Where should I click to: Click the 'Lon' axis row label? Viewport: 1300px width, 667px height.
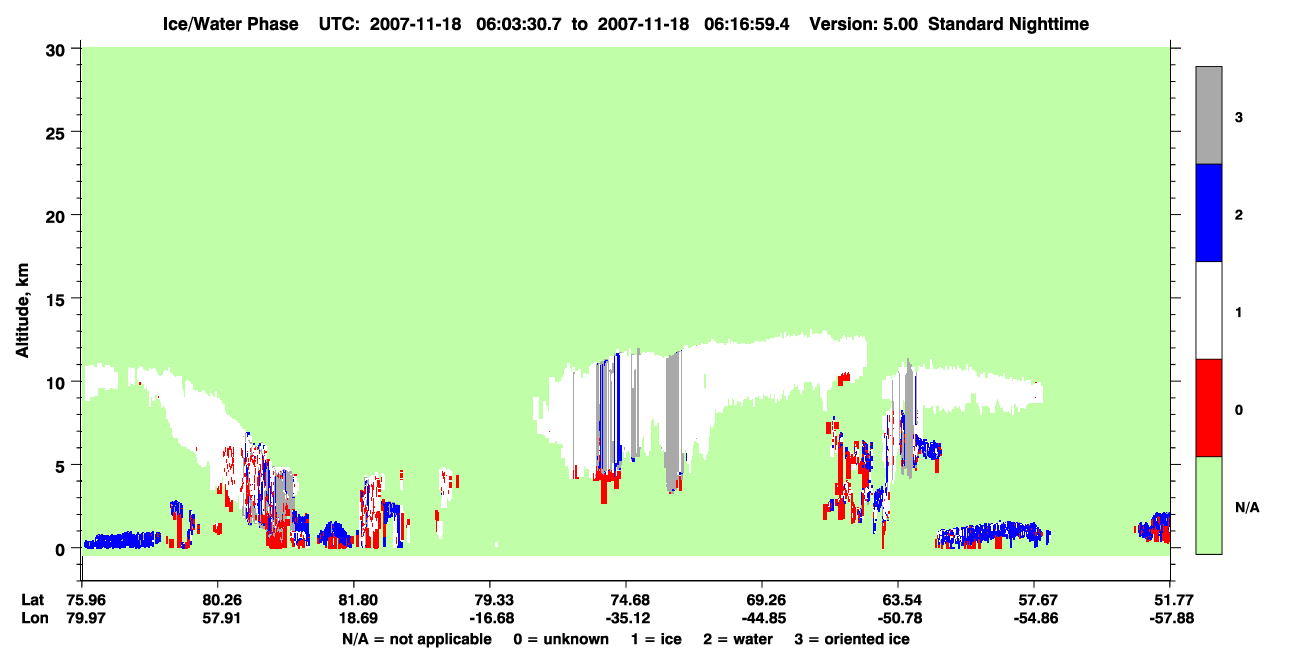tap(33, 619)
